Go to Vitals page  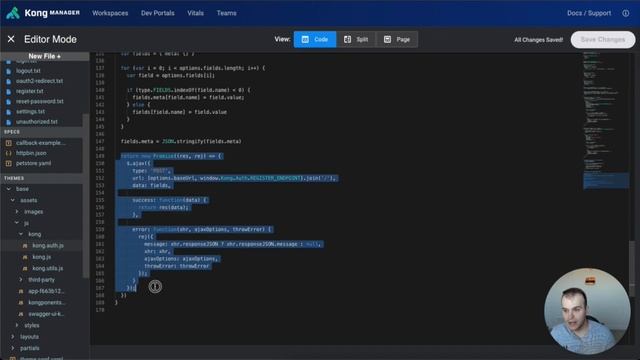click(x=195, y=13)
